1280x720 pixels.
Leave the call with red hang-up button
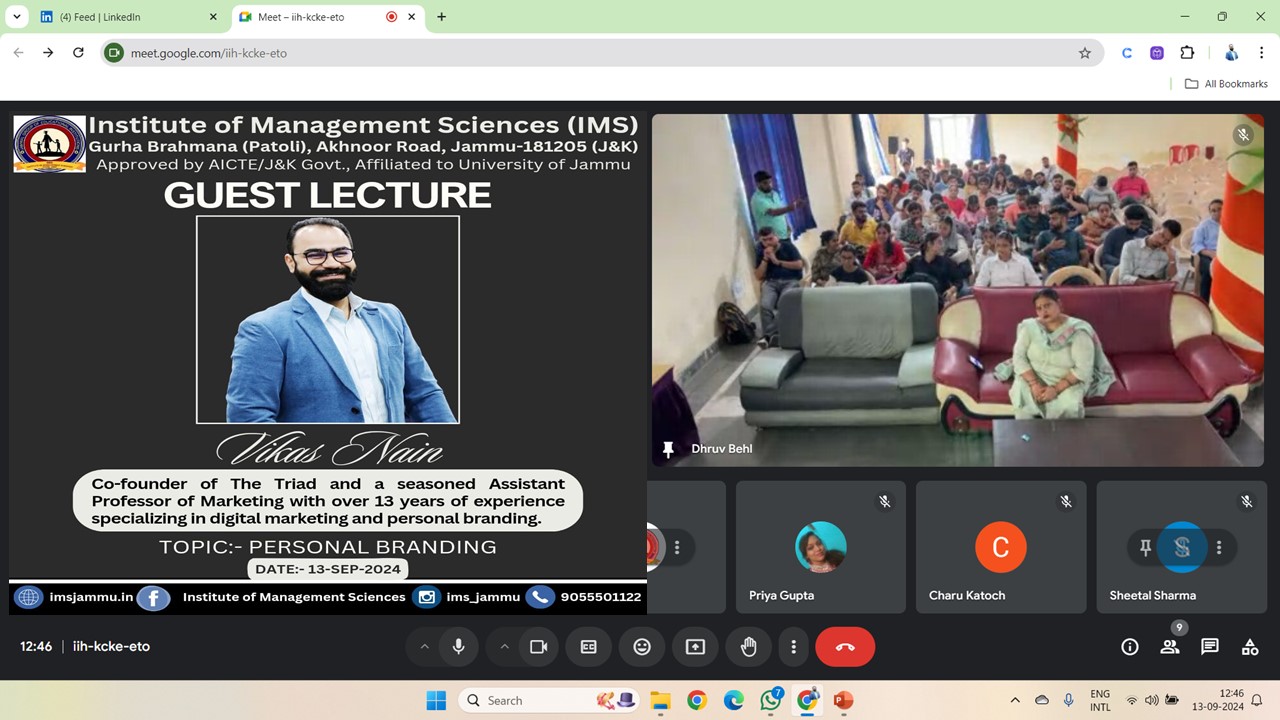[845, 647]
